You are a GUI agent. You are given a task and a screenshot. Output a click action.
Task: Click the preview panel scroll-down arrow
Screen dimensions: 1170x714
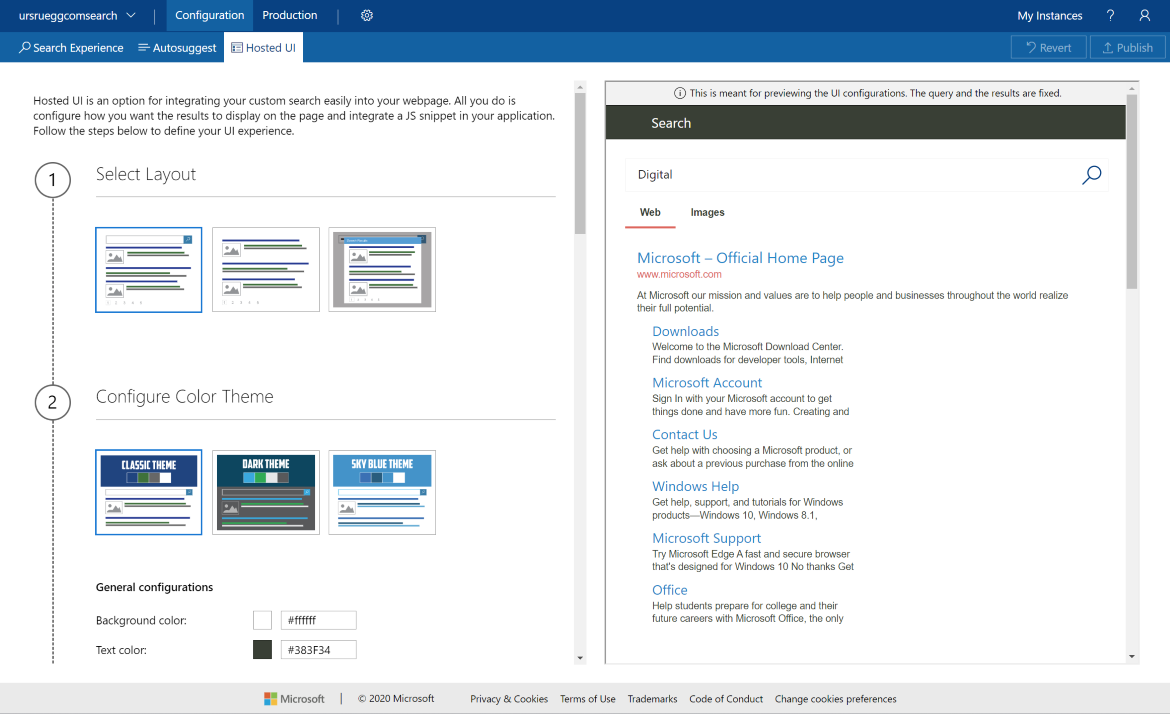coord(1132,657)
